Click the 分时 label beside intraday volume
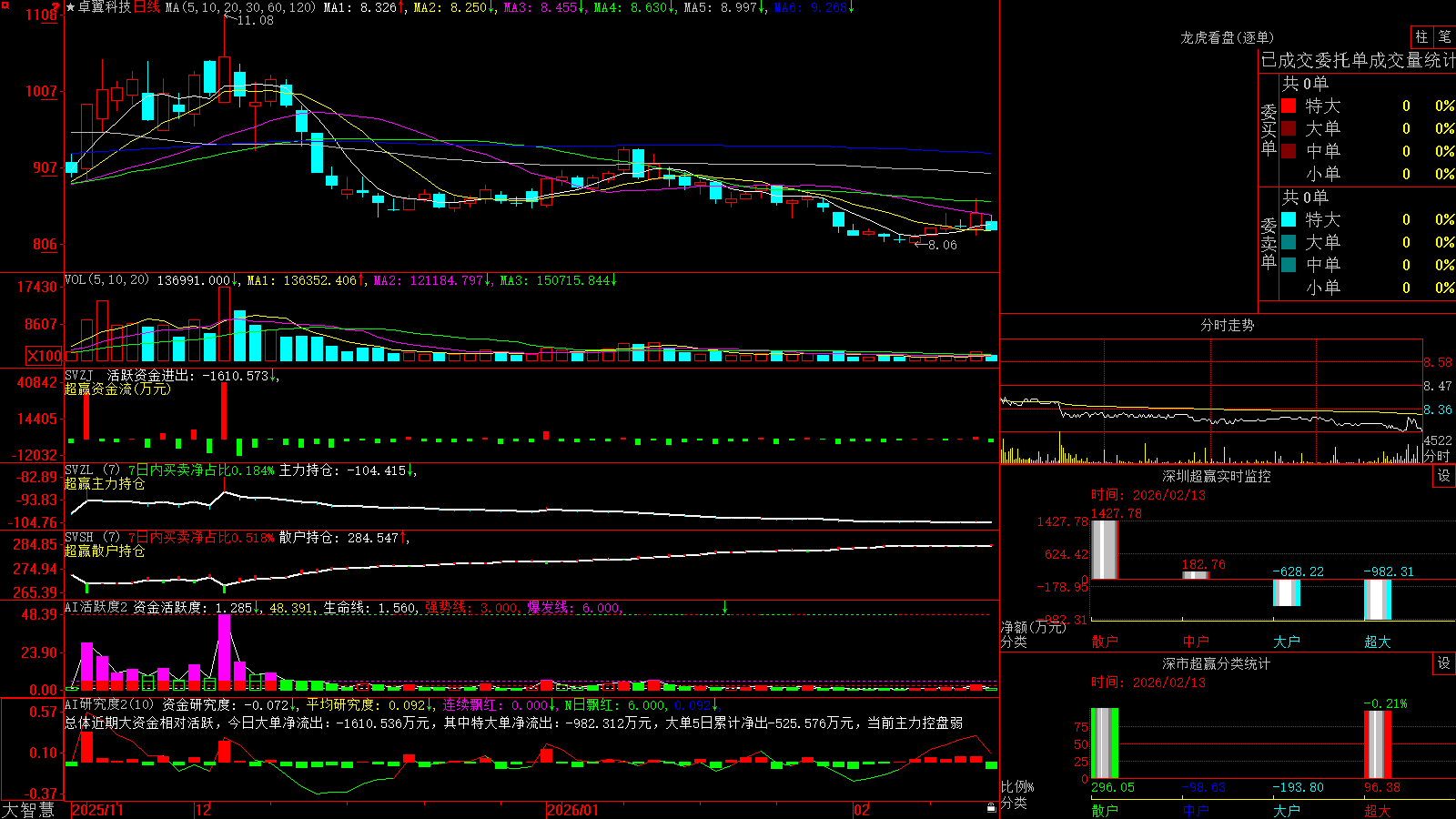 pos(1437,456)
